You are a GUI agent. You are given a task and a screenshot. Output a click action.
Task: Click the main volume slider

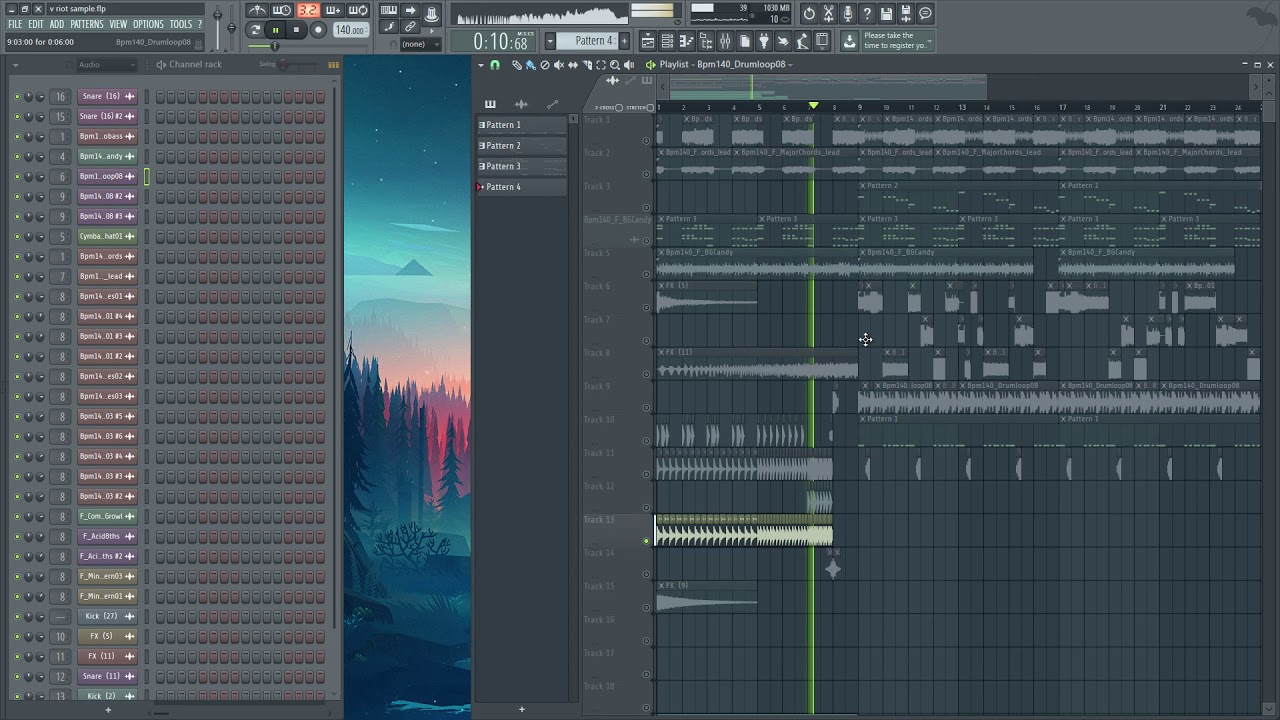219,28
